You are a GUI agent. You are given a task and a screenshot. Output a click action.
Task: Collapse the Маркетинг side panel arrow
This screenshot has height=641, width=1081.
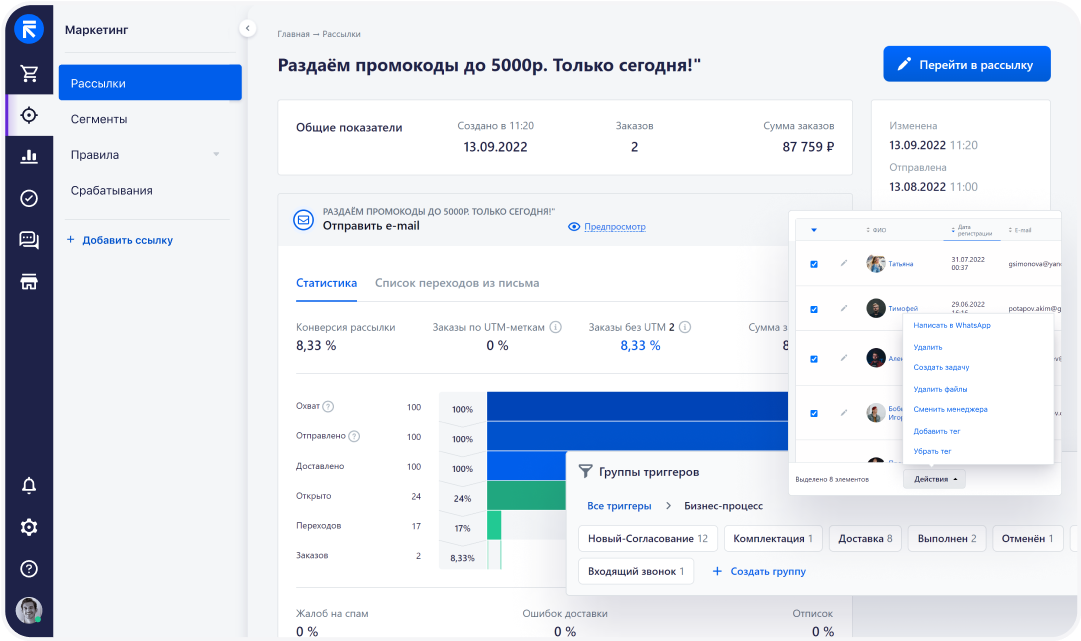[x=247, y=28]
